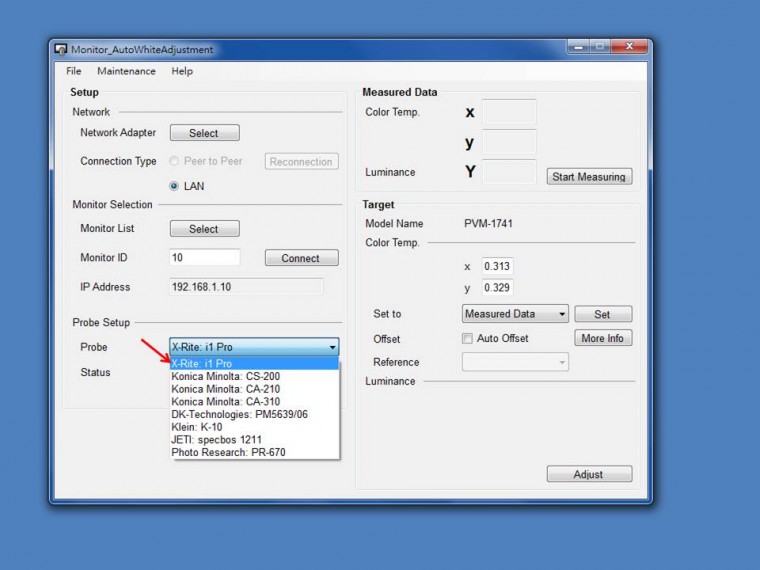Click Select button for Network Adapter
This screenshot has height=570, width=760.
[204, 133]
